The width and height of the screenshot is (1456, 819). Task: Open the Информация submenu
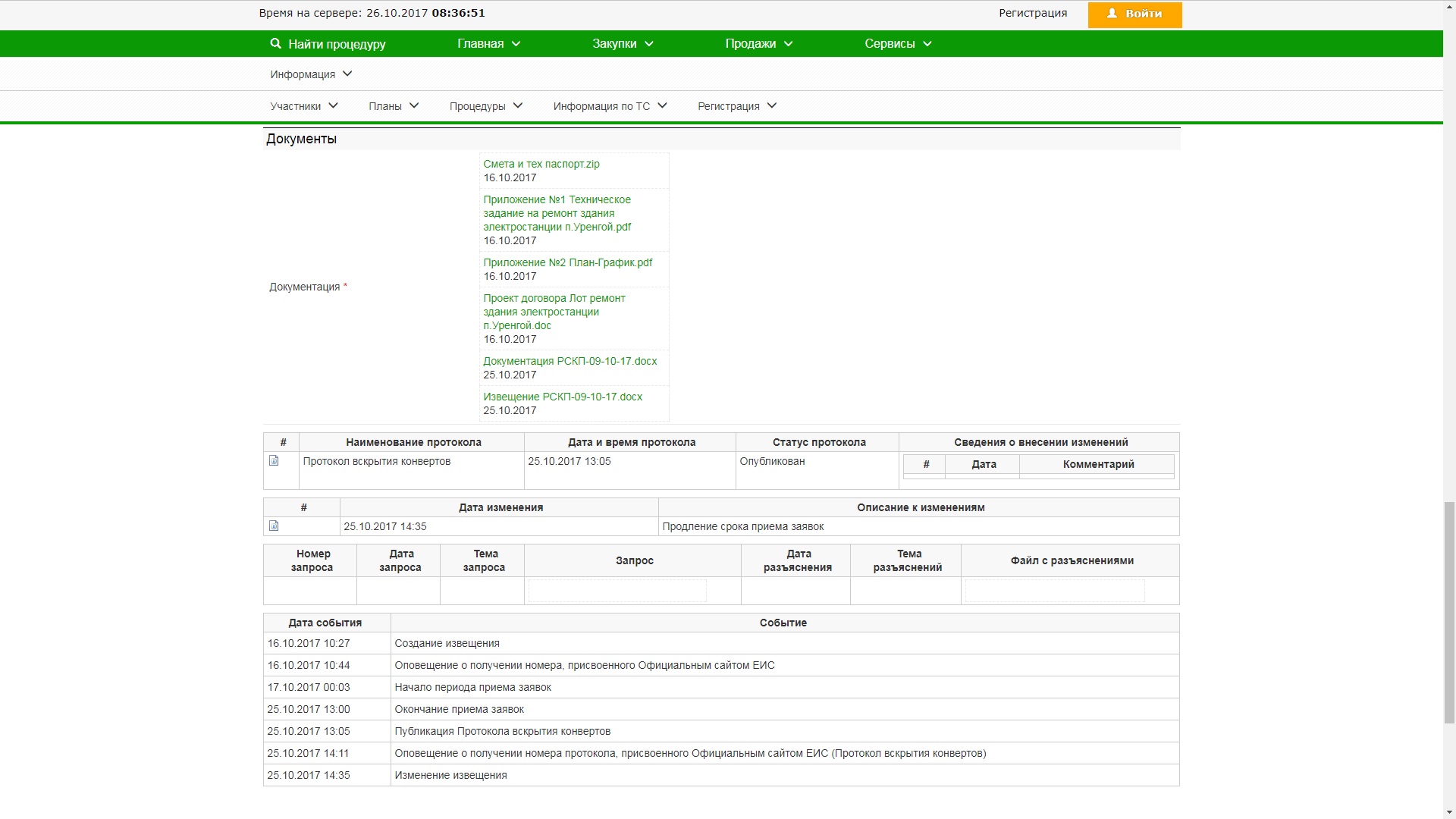(311, 74)
